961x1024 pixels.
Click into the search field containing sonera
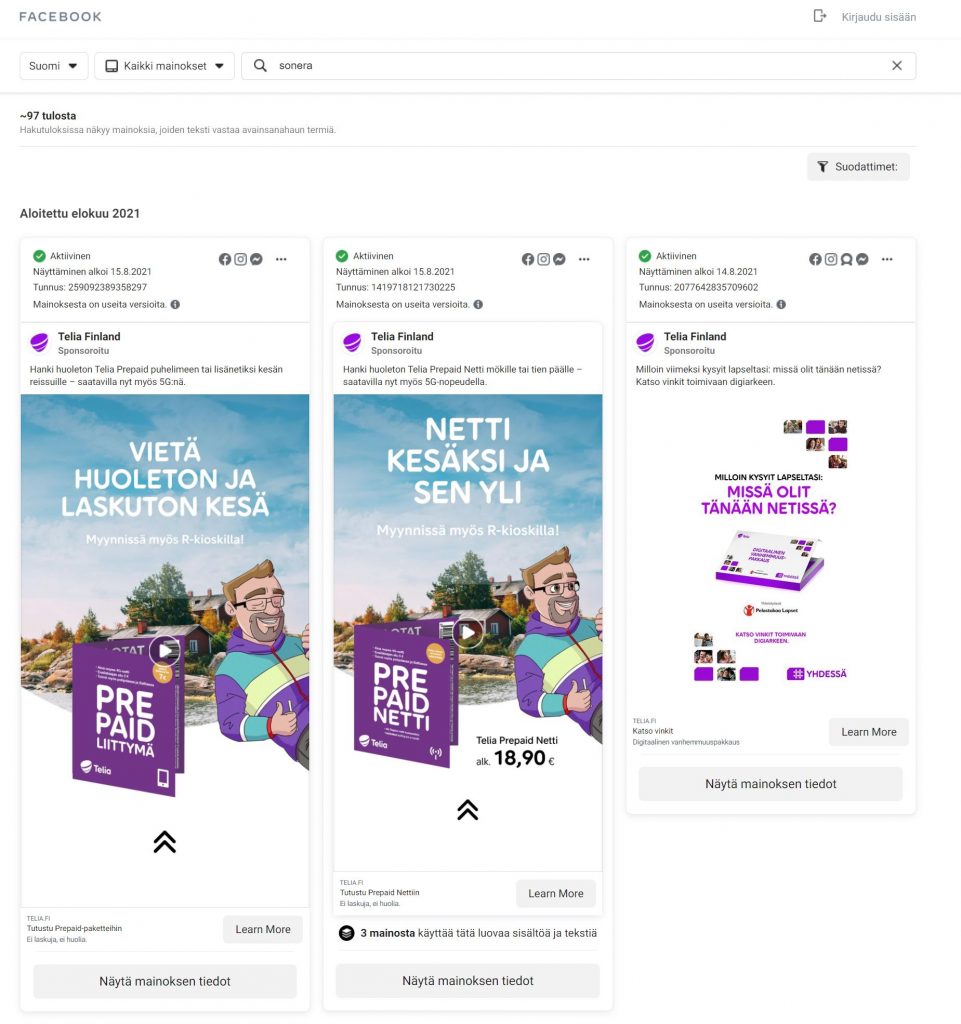tap(578, 66)
